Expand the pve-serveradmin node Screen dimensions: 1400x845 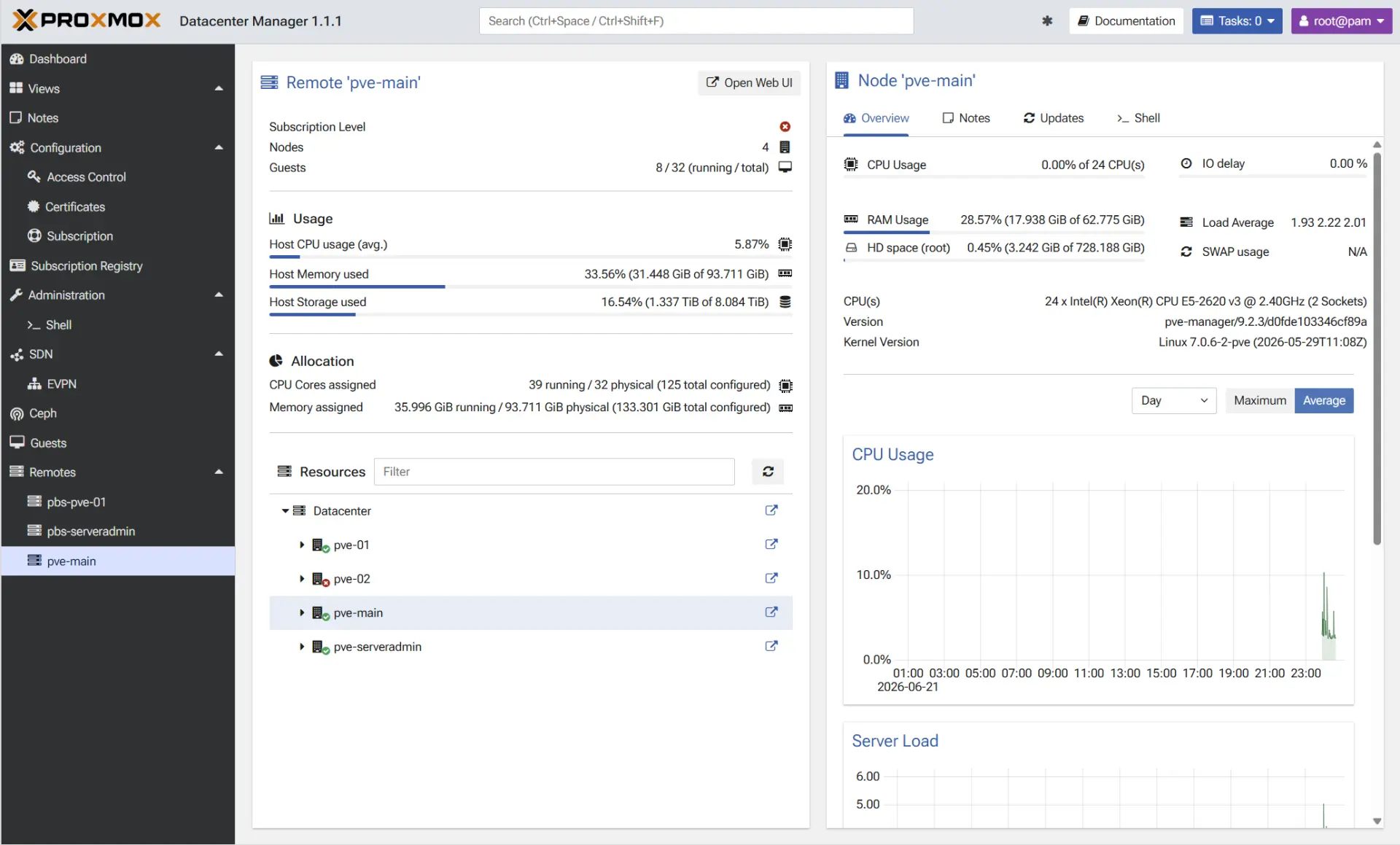[x=302, y=647]
